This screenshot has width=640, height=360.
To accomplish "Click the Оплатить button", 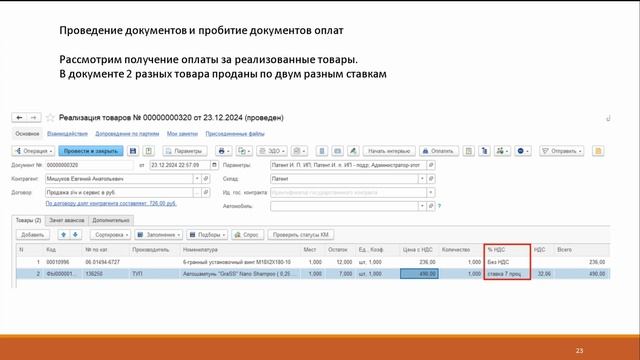I will coord(439,151).
